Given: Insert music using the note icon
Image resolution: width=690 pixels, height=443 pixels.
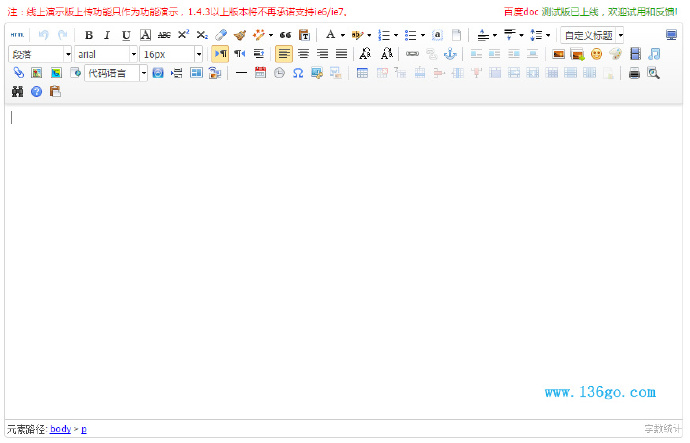Looking at the screenshot, I should point(653,54).
